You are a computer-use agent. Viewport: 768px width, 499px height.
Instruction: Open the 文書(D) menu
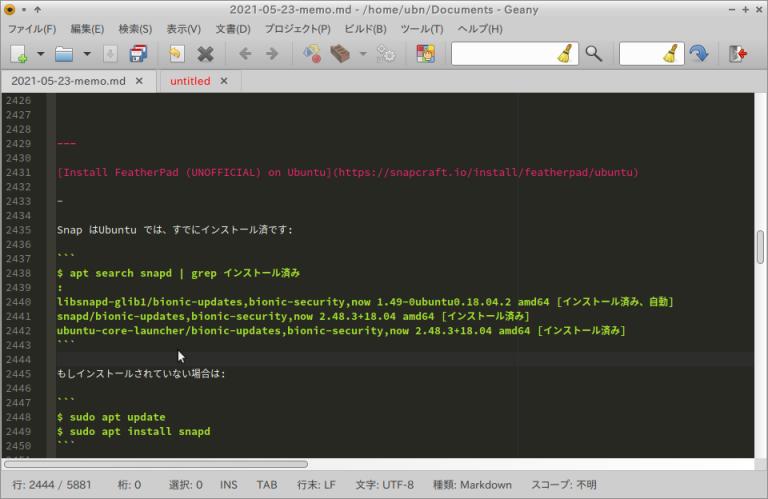tap(233, 29)
